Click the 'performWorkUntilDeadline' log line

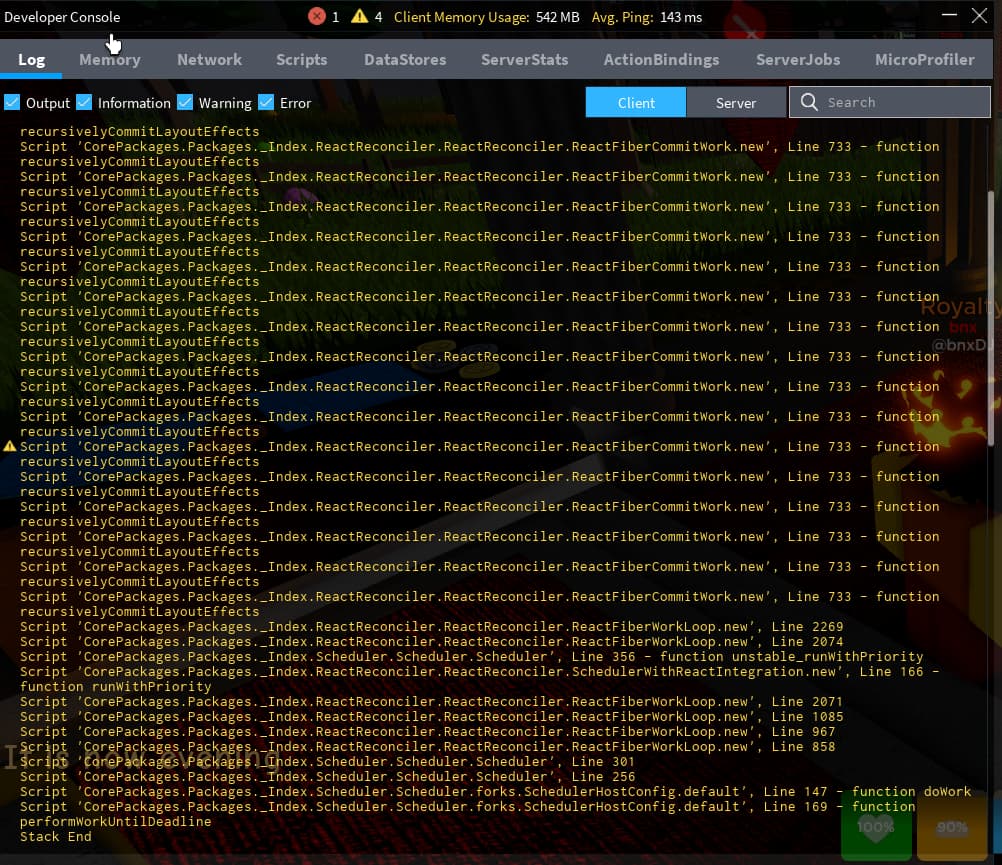click(x=116, y=822)
